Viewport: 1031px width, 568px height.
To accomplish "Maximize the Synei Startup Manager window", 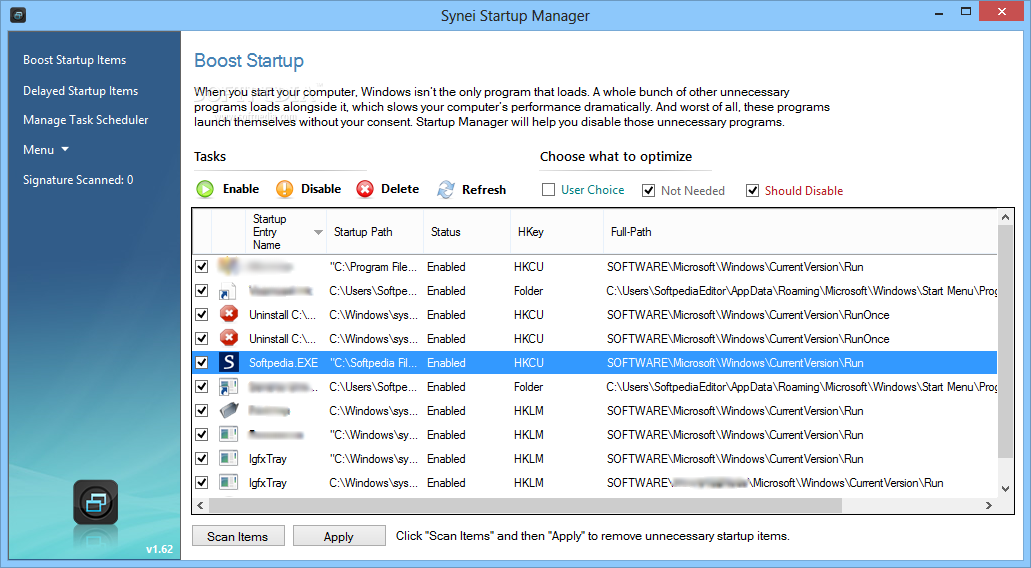I will click(966, 11).
